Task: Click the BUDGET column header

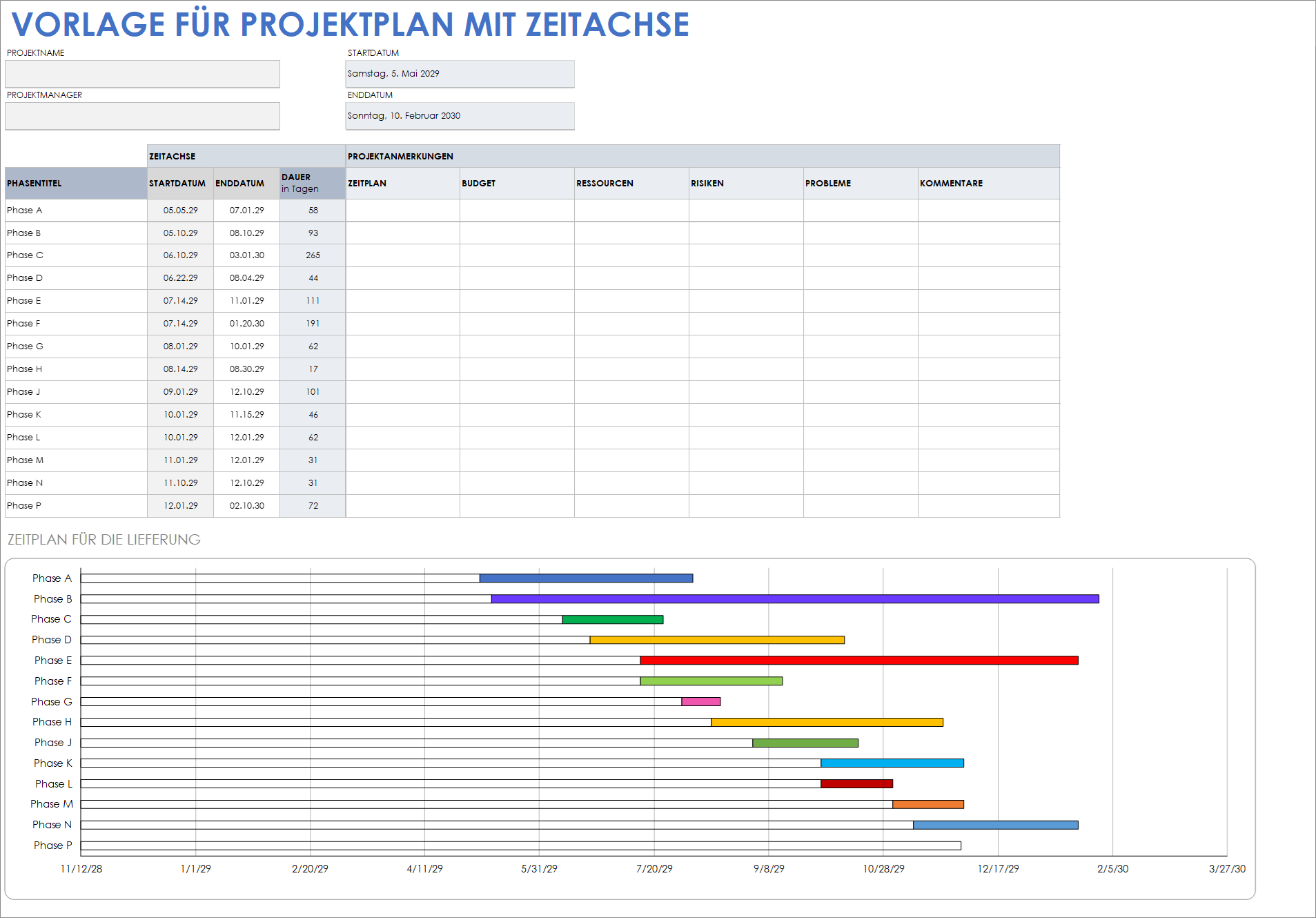Action: (518, 184)
